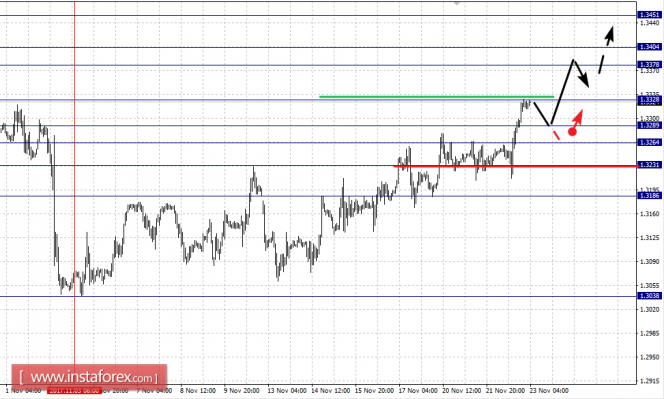
Task: Click the 1.3378 resistance level label
Action: point(649,64)
